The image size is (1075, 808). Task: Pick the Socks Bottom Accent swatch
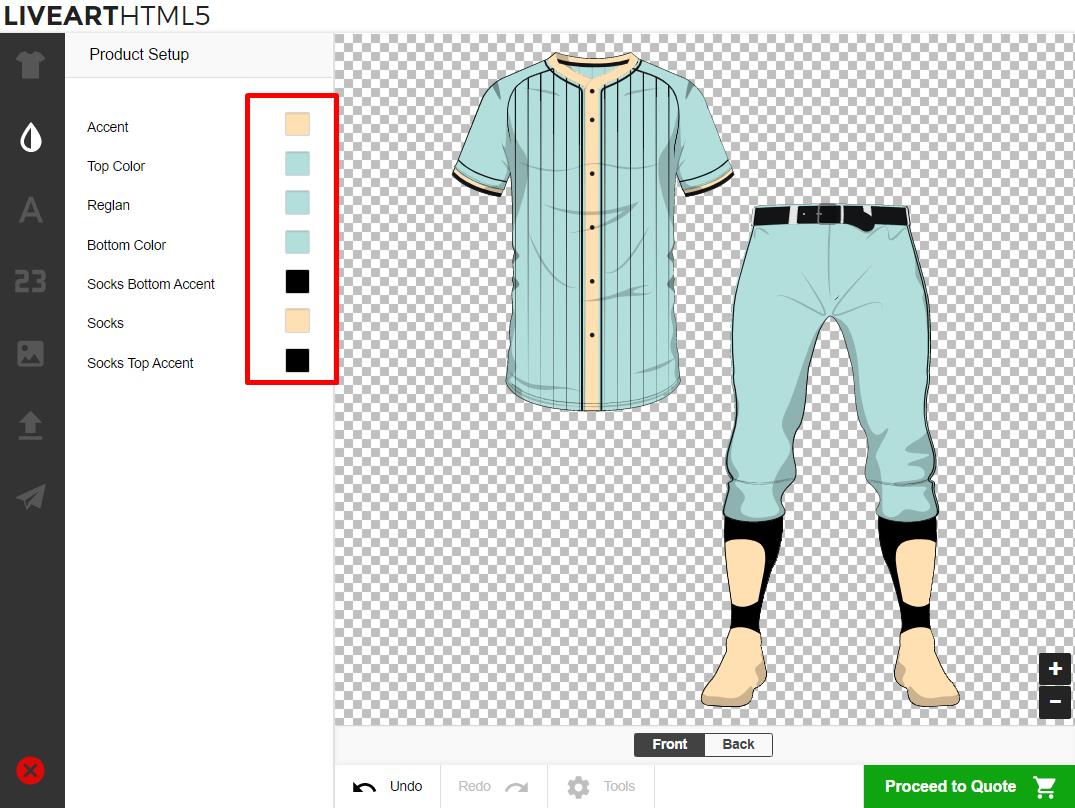pyautogui.click(x=298, y=281)
